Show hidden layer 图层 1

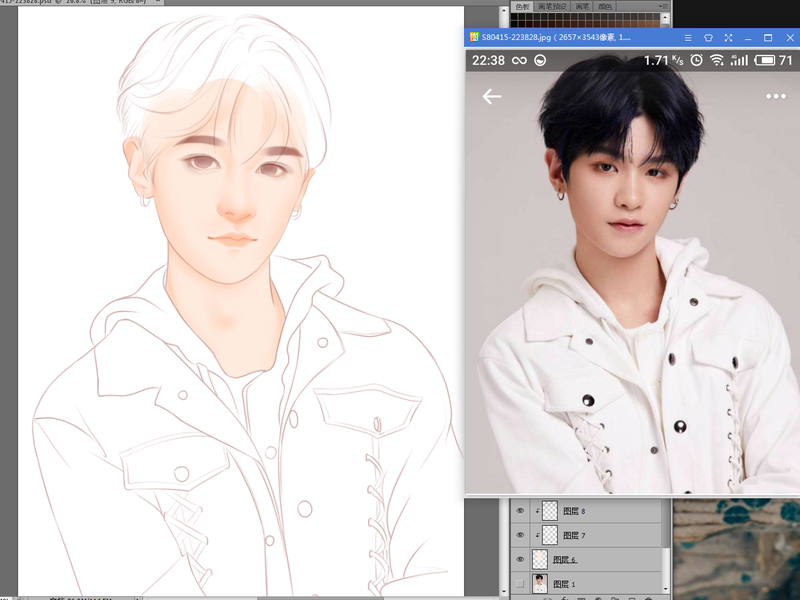pyautogui.click(x=520, y=583)
